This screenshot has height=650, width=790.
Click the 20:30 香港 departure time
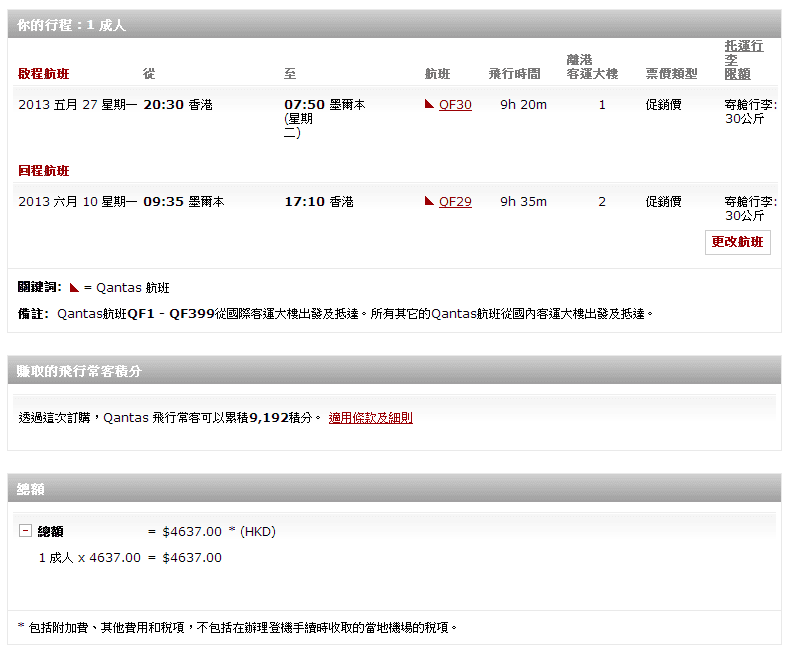[x=178, y=104]
